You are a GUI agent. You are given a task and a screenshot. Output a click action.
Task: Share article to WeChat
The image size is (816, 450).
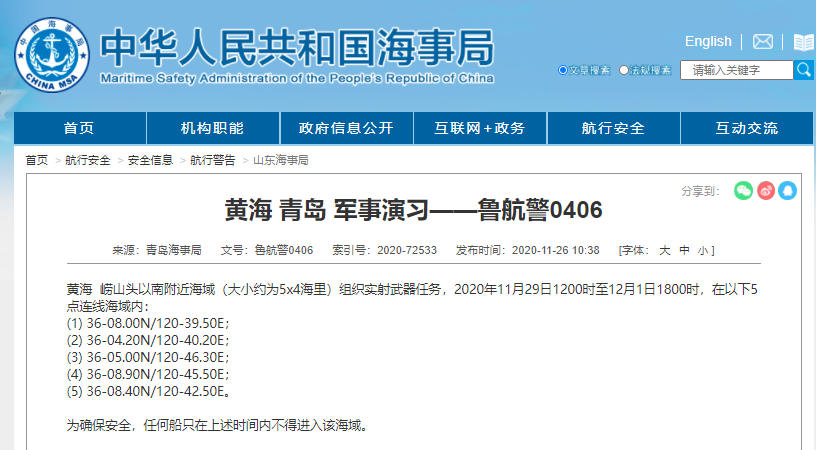pos(743,191)
